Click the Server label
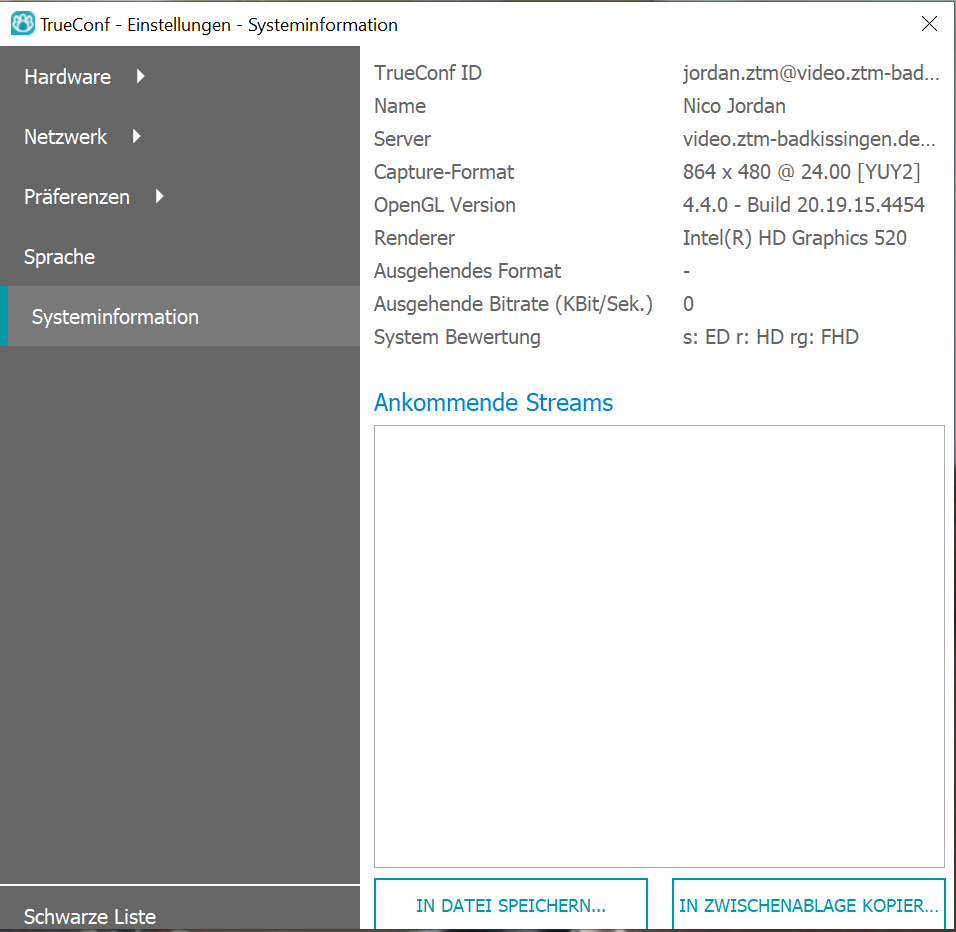This screenshot has height=932, width=956. [x=402, y=139]
